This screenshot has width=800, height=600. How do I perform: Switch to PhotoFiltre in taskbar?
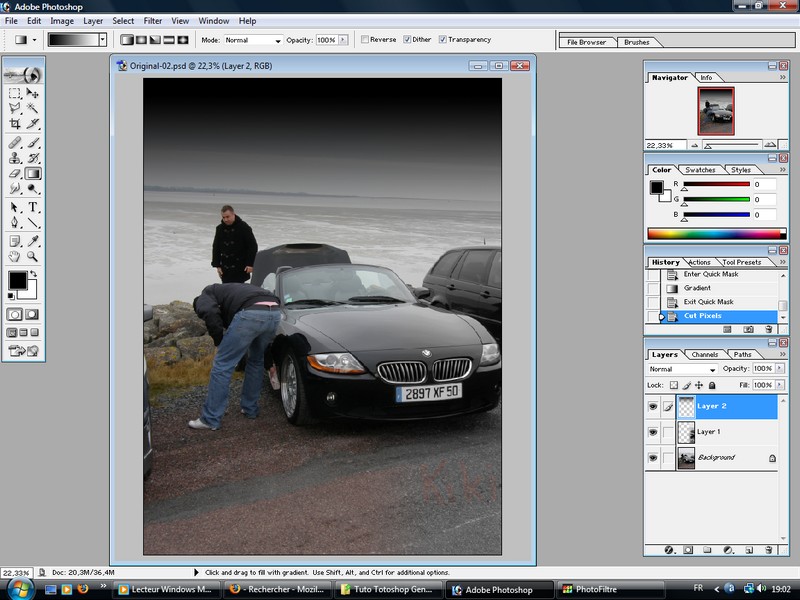click(x=609, y=589)
